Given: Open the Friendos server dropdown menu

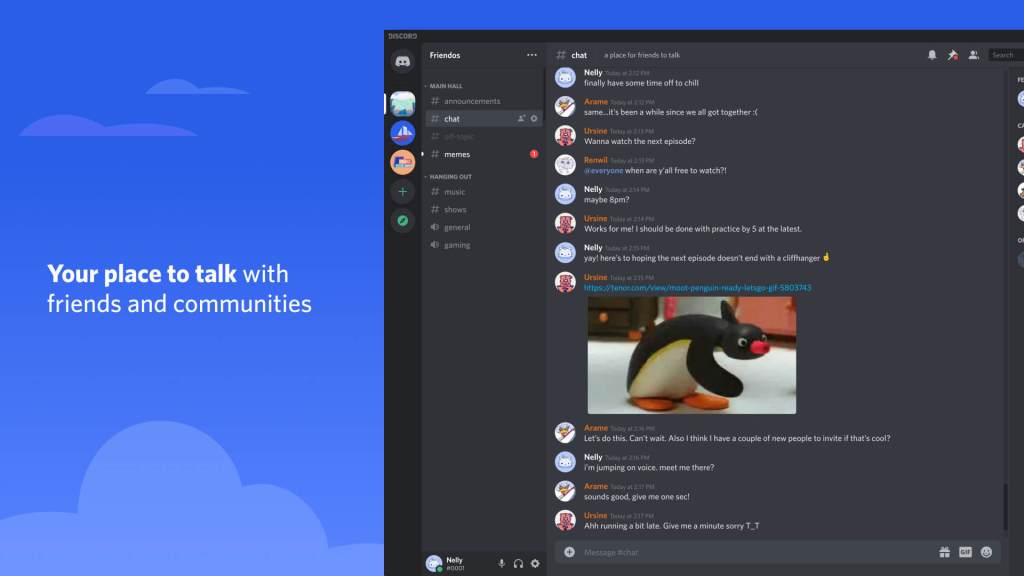Looking at the screenshot, I should tap(533, 55).
